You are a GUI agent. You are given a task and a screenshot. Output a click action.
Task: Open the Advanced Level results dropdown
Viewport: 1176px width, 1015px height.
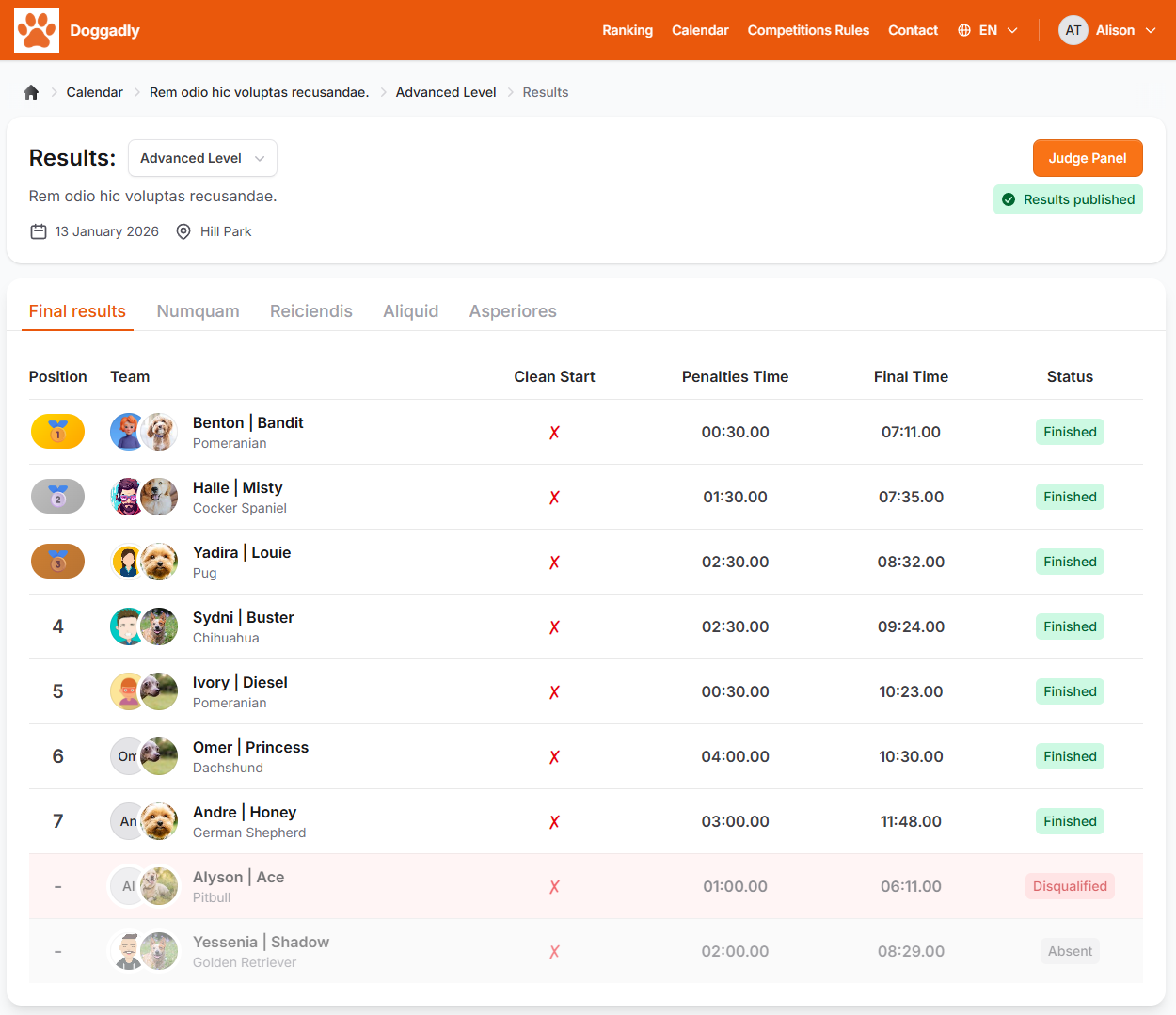202,158
